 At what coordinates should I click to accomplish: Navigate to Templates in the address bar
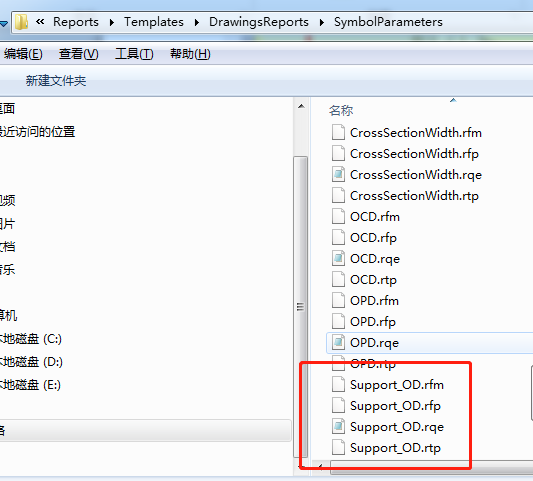[x=154, y=22]
